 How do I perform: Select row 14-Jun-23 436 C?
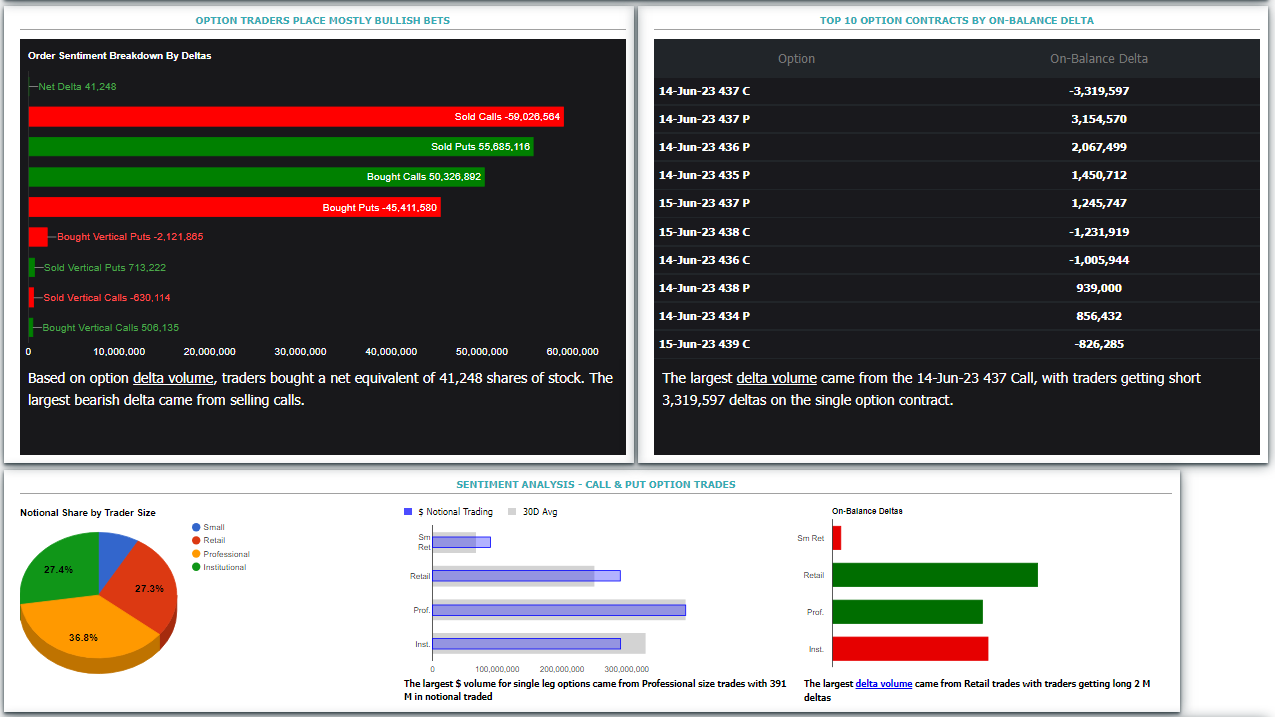pyautogui.click(x=957, y=260)
